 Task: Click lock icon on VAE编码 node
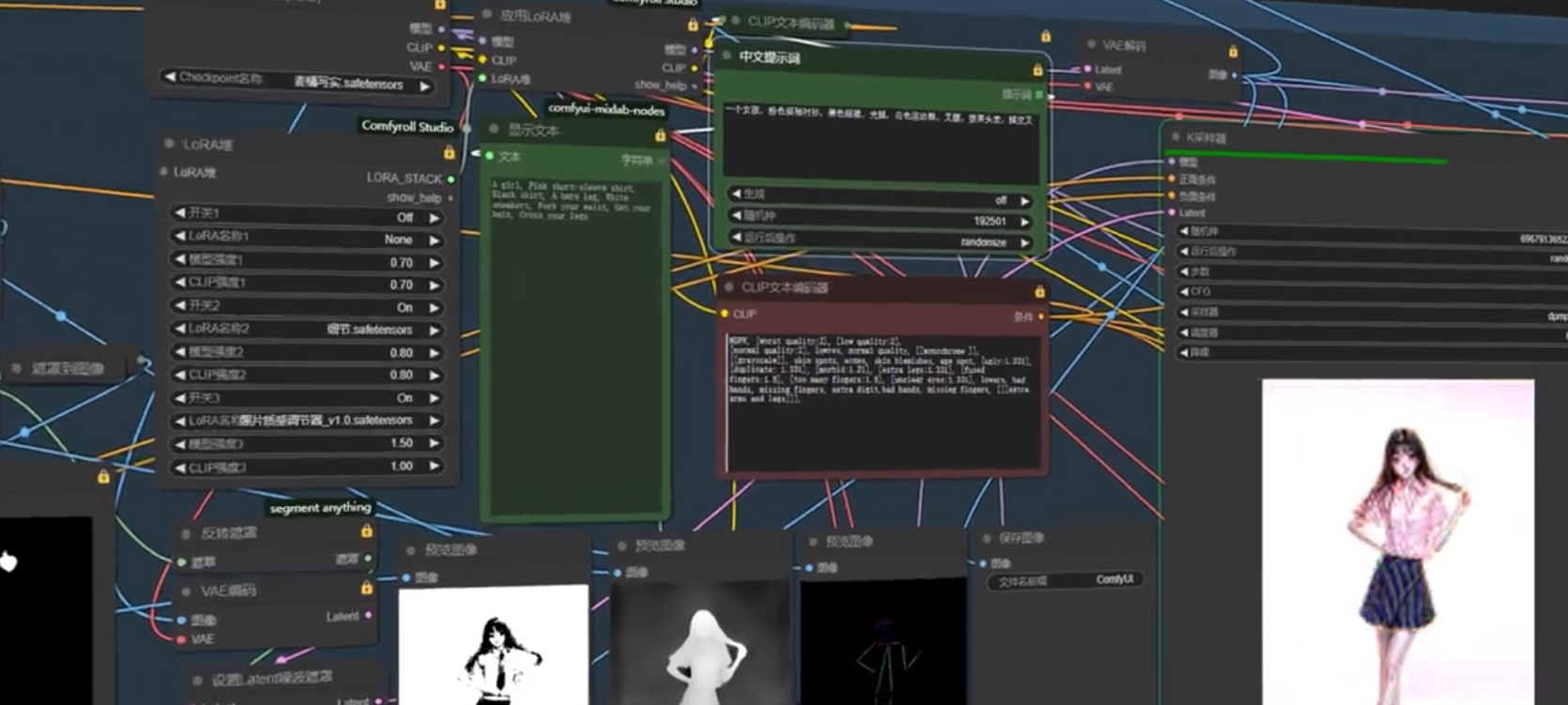coord(367,588)
